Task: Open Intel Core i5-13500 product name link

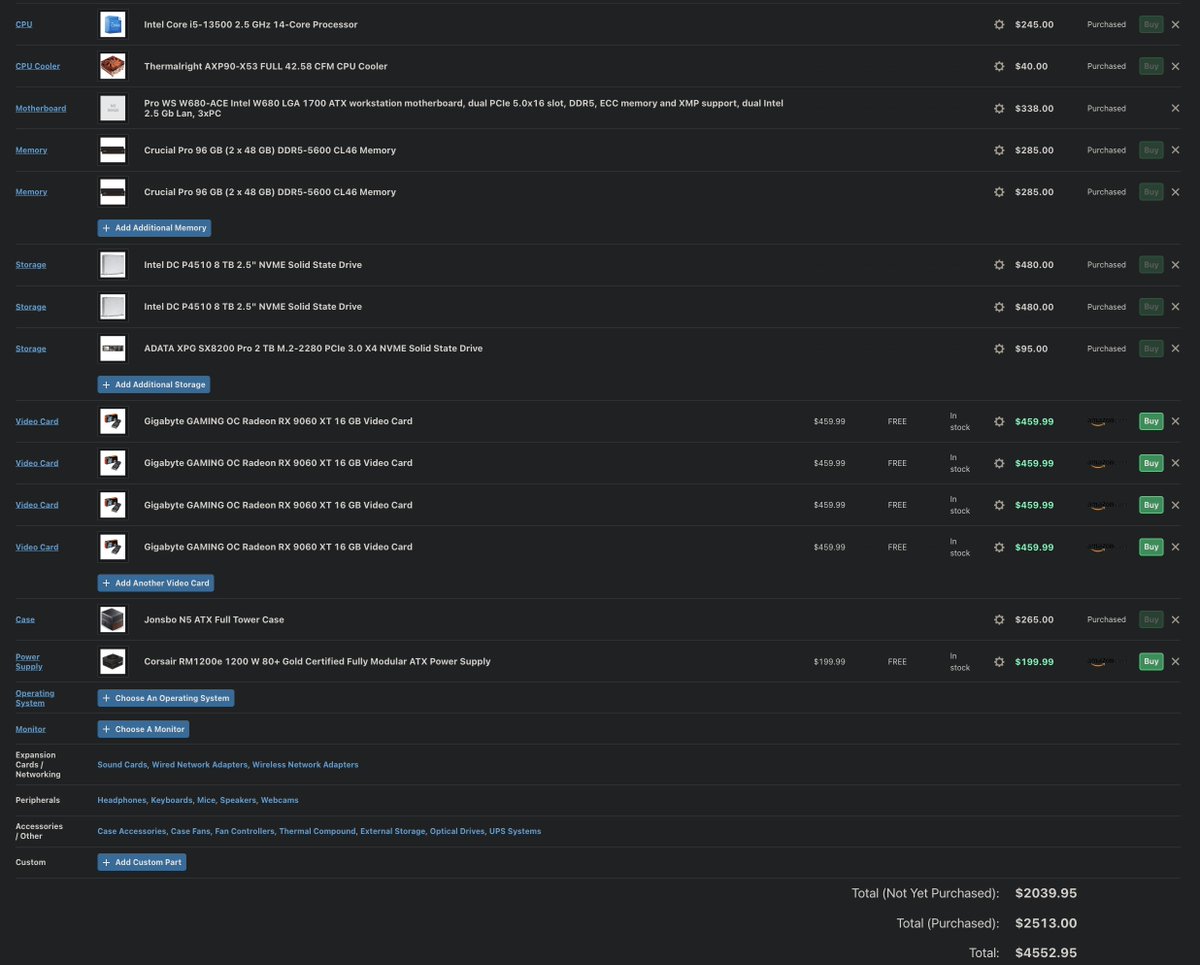Action: [251, 24]
